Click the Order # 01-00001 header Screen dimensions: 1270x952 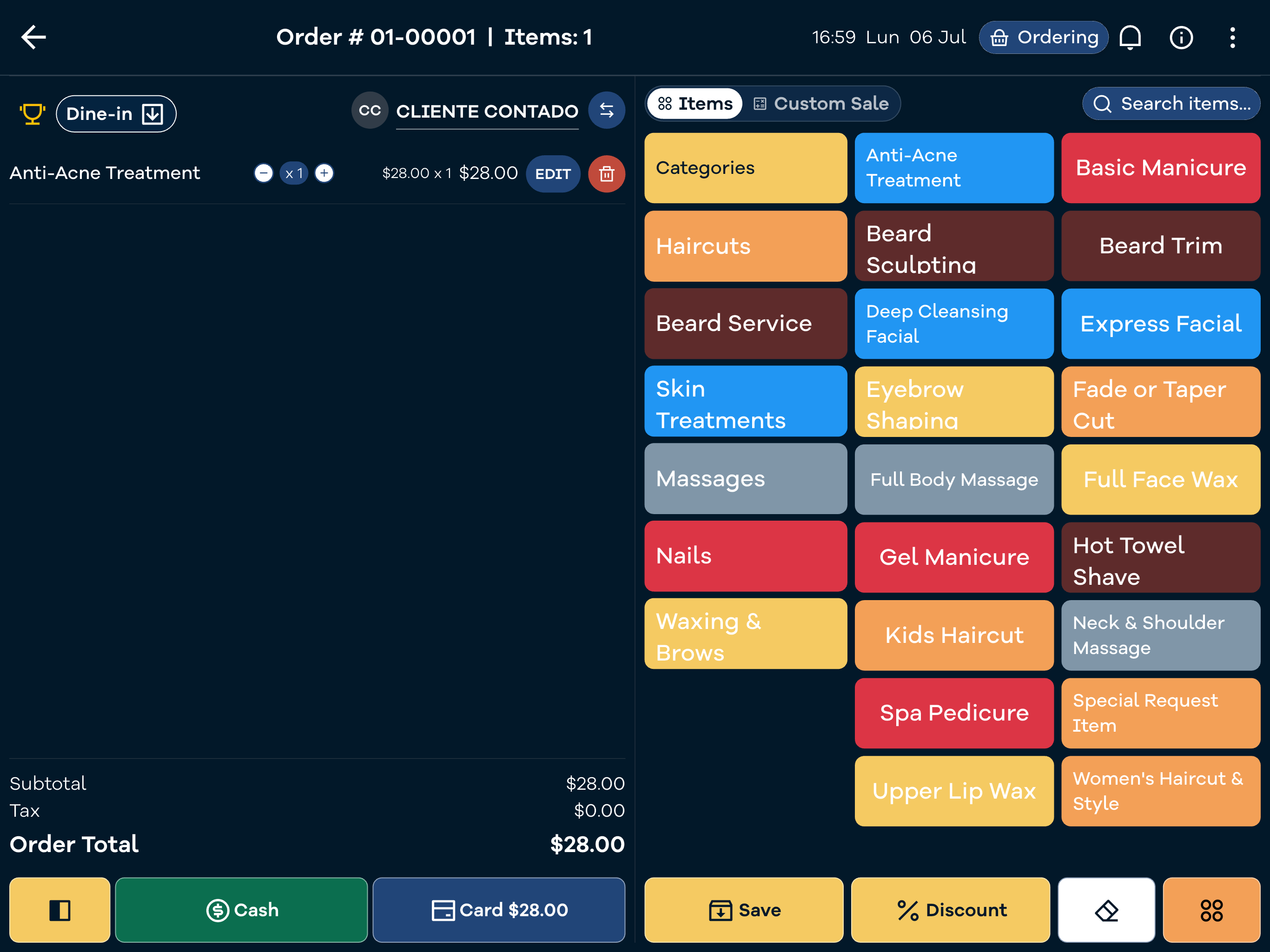(376, 37)
